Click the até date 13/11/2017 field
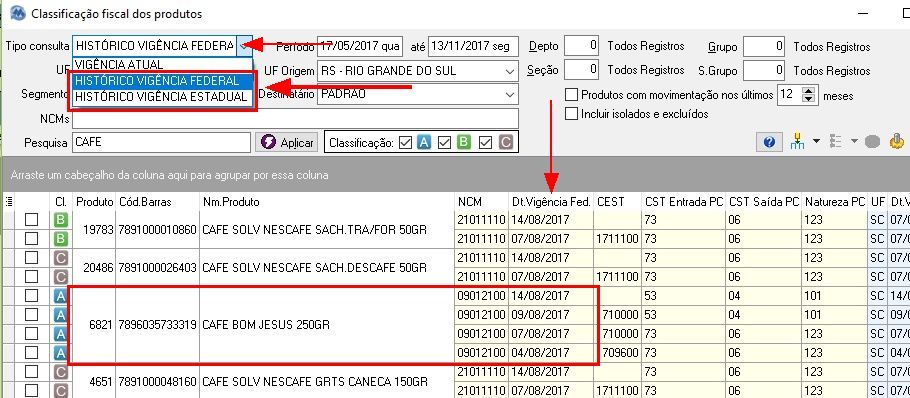This screenshot has height=398, width=910. (473, 46)
